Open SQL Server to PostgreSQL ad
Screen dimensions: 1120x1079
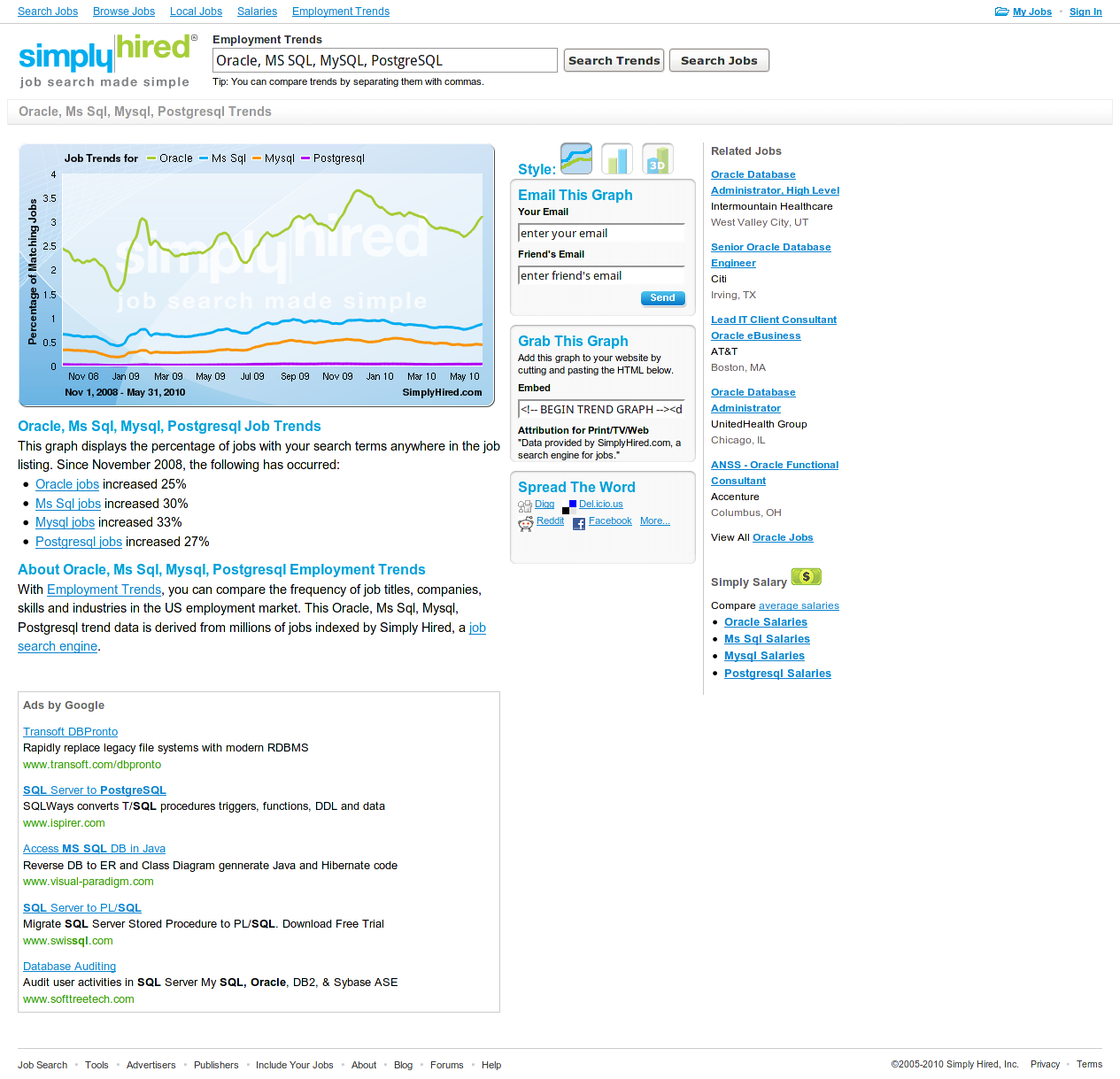(x=95, y=790)
